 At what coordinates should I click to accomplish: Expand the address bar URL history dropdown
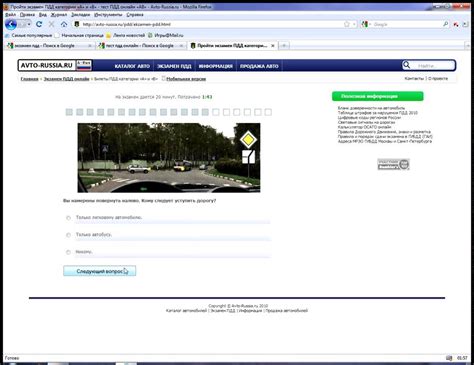click(x=354, y=24)
